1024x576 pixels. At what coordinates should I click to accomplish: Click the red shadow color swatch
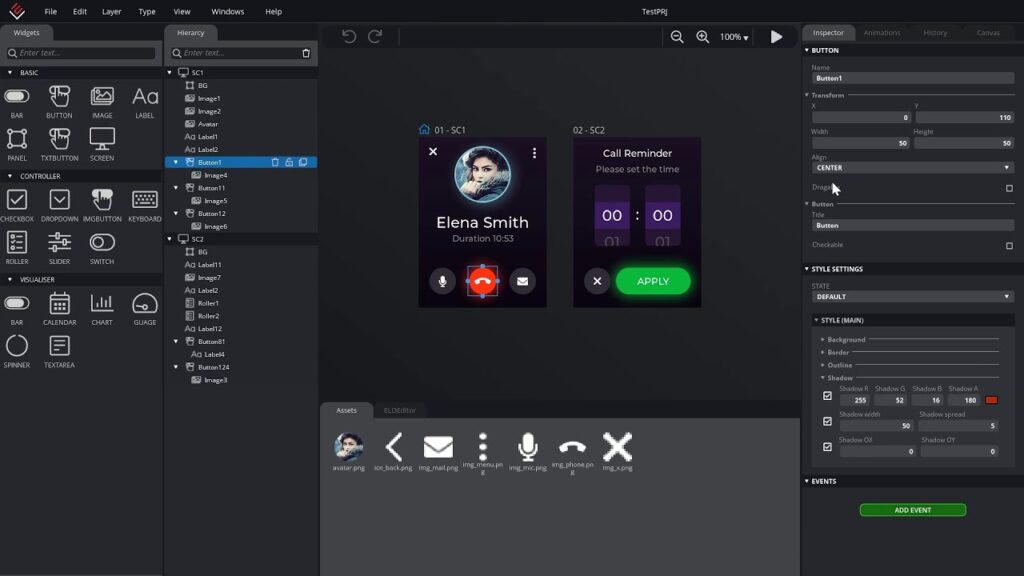[991, 400]
